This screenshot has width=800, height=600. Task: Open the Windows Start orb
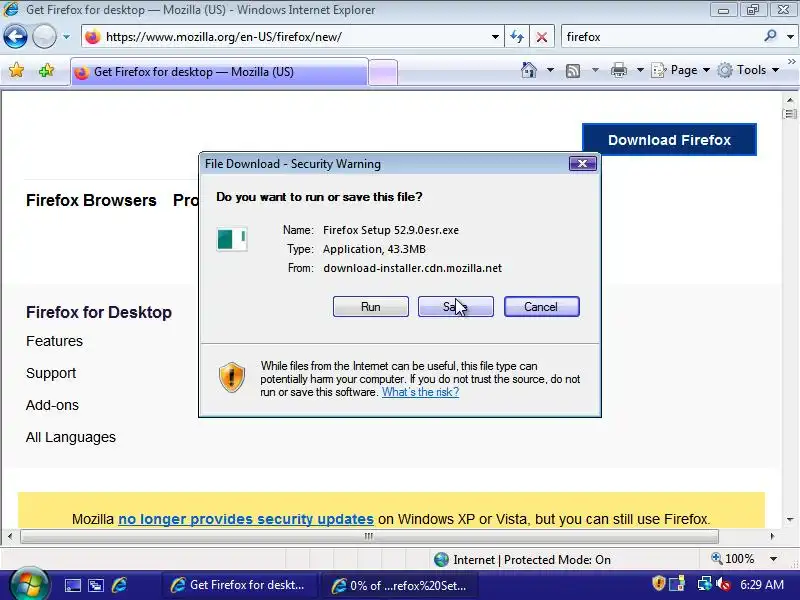(x=29, y=583)
